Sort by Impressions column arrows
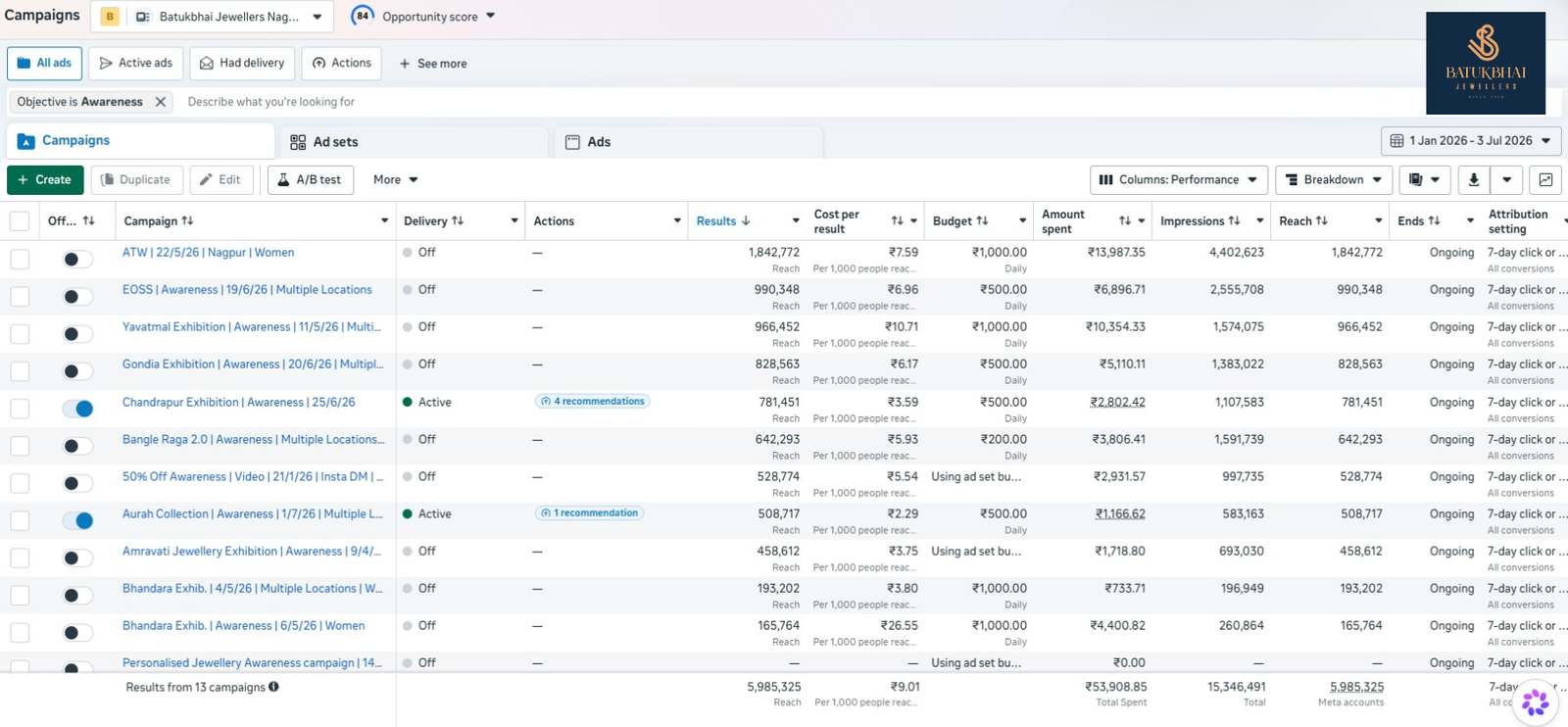The image size is (1568, 727). pos(1234,221)
